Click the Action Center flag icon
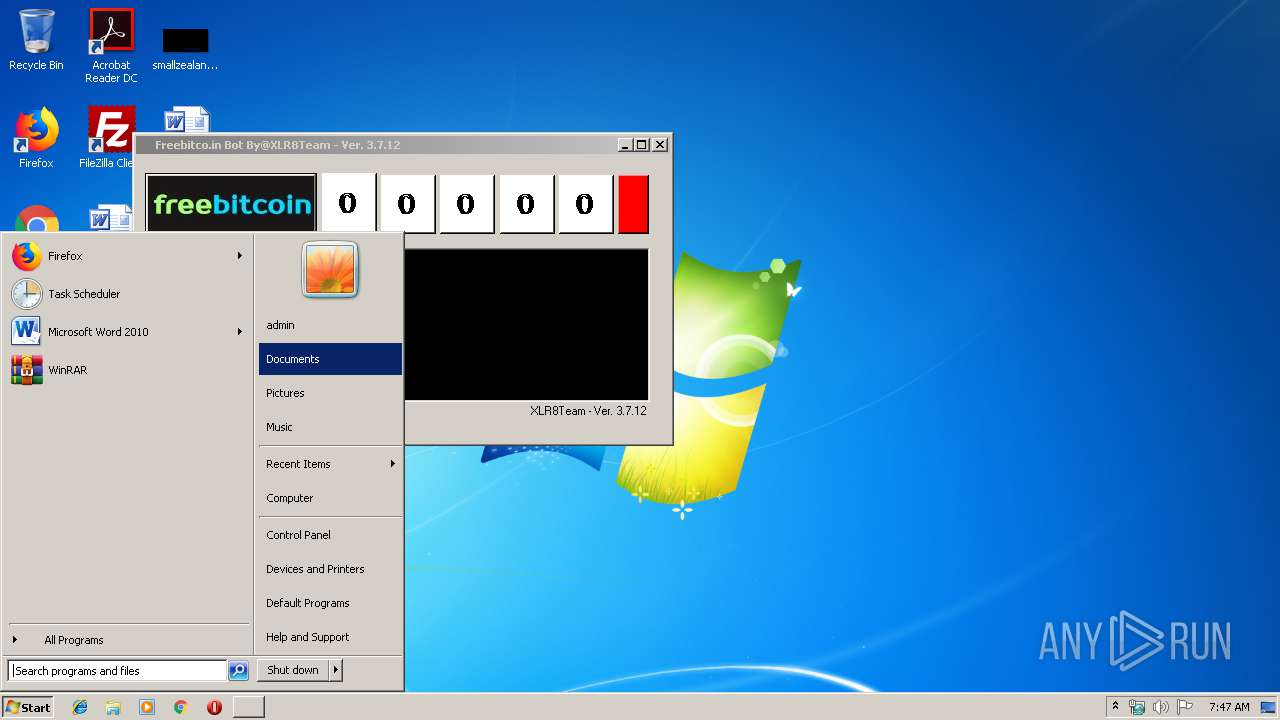Screen dimensions: 1280x720 [x=1184, y=707]
